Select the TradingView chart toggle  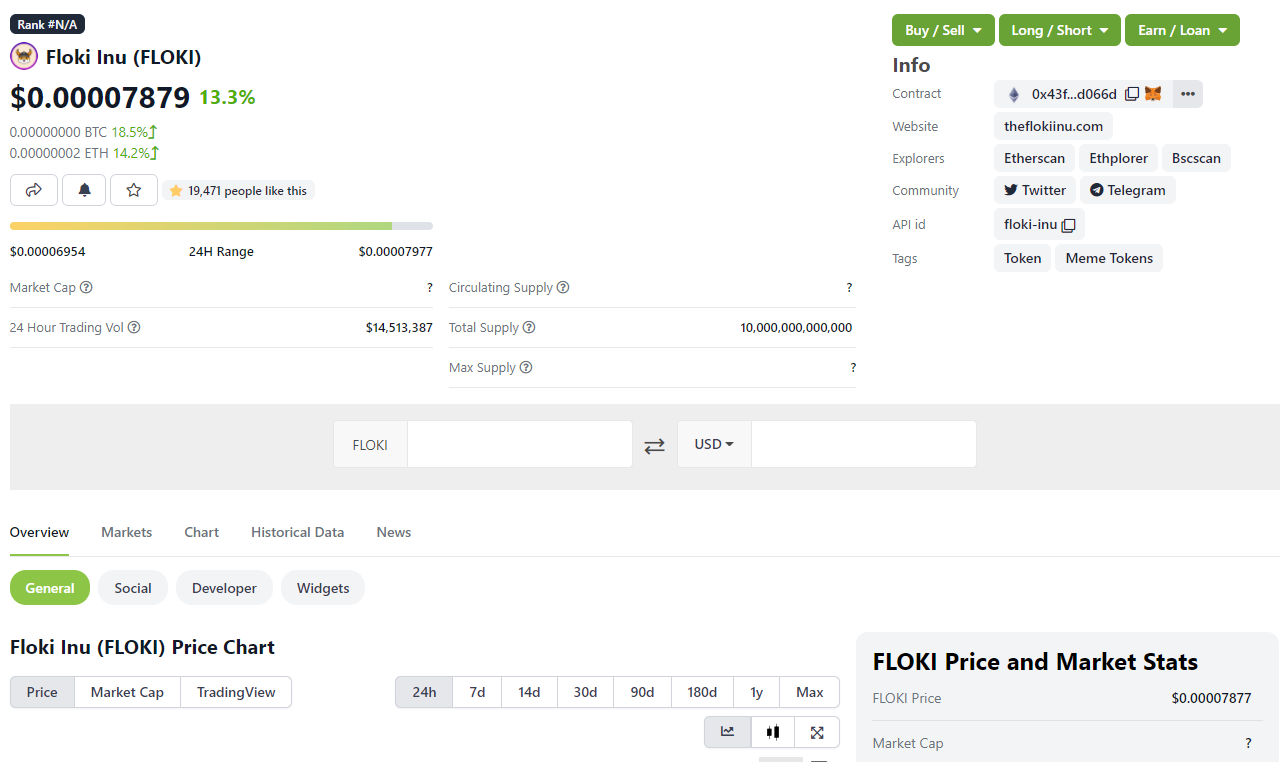click(x=236, y=692)
